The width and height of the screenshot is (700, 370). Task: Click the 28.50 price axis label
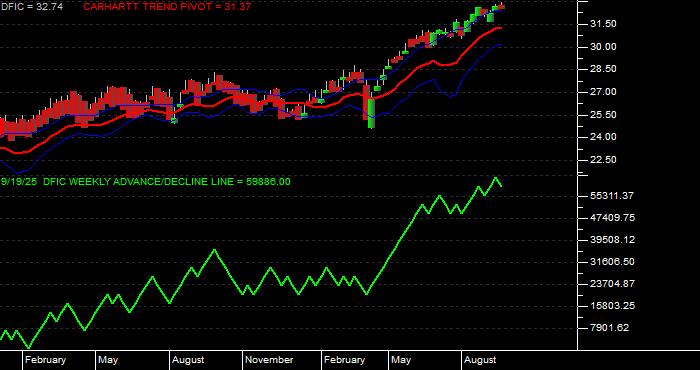click(x=603, y=69)
